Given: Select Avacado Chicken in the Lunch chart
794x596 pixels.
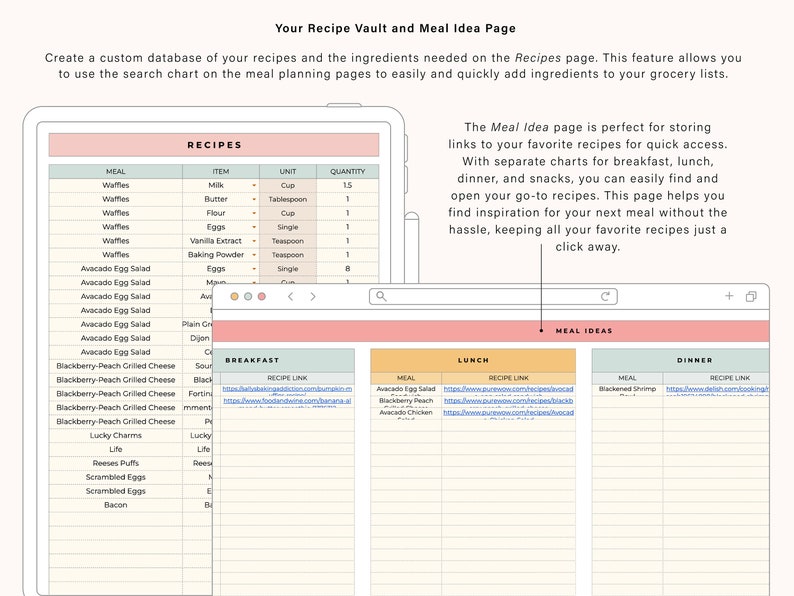Looking at the screenshot, I should click(x=406, y=413).
